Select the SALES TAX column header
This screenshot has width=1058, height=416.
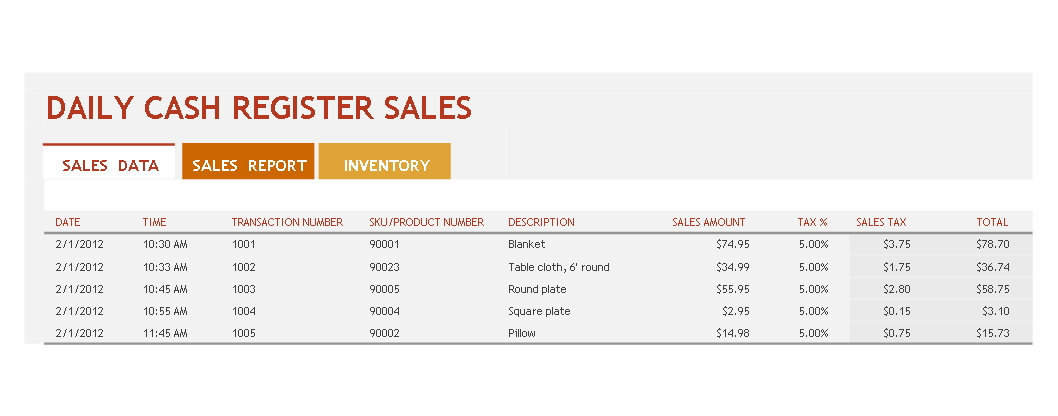pyautogui.click(x=881, y=222)
